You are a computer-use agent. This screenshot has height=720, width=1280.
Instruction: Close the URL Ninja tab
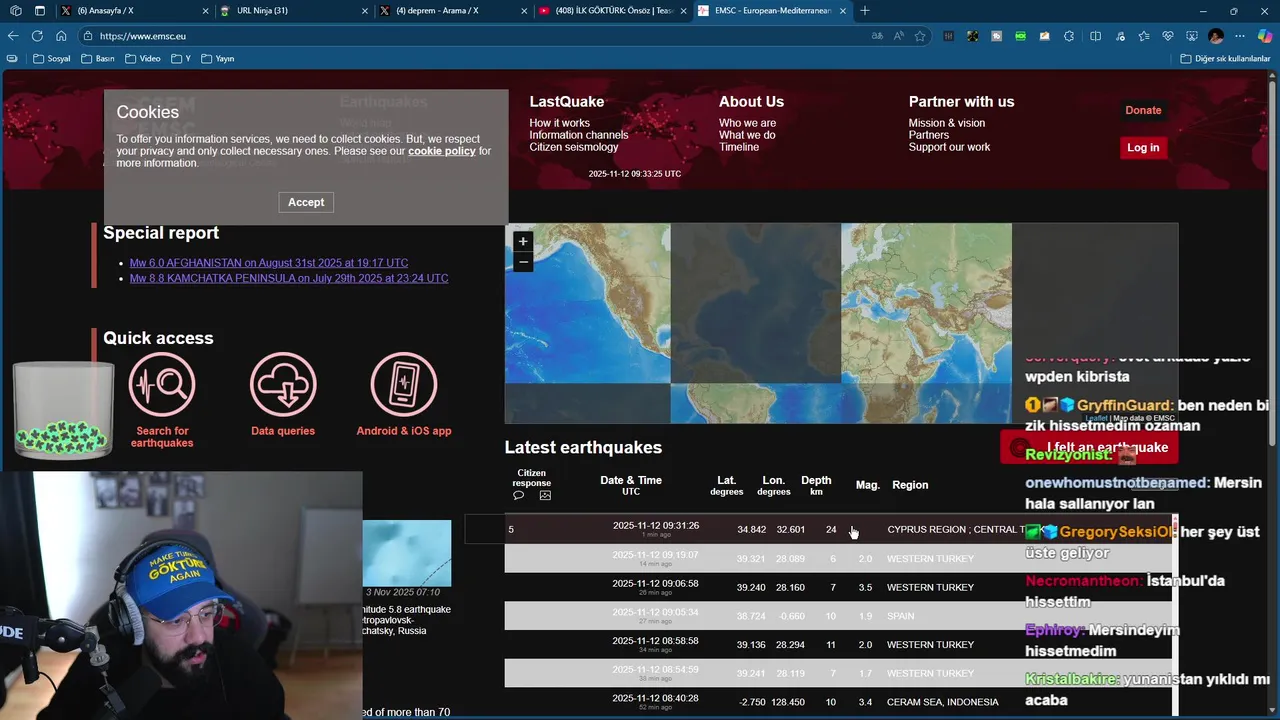(365, 11)
